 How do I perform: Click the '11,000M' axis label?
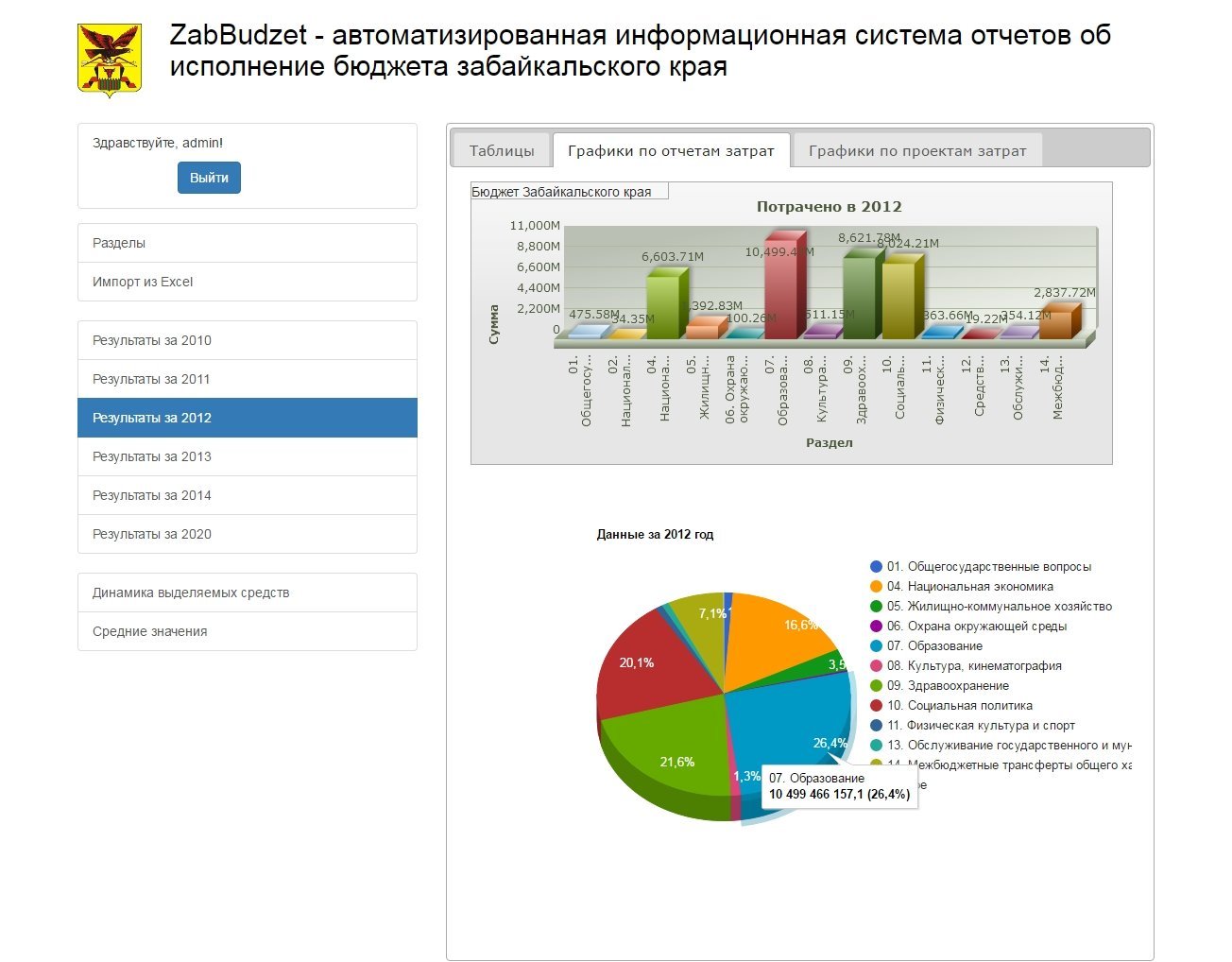click(535, 226)
